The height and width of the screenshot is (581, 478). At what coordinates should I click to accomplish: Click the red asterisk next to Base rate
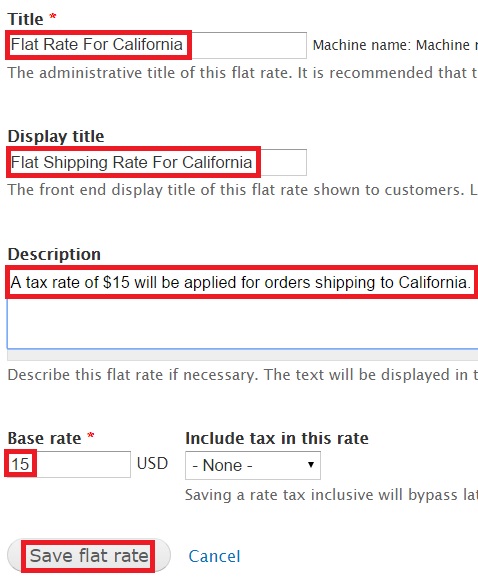(91, 435)
